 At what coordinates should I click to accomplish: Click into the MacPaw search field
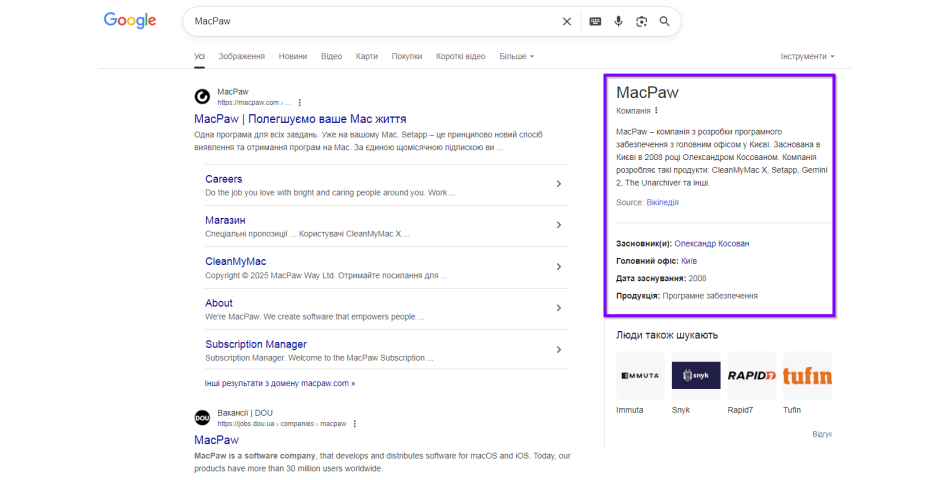(x=373, y=21)
